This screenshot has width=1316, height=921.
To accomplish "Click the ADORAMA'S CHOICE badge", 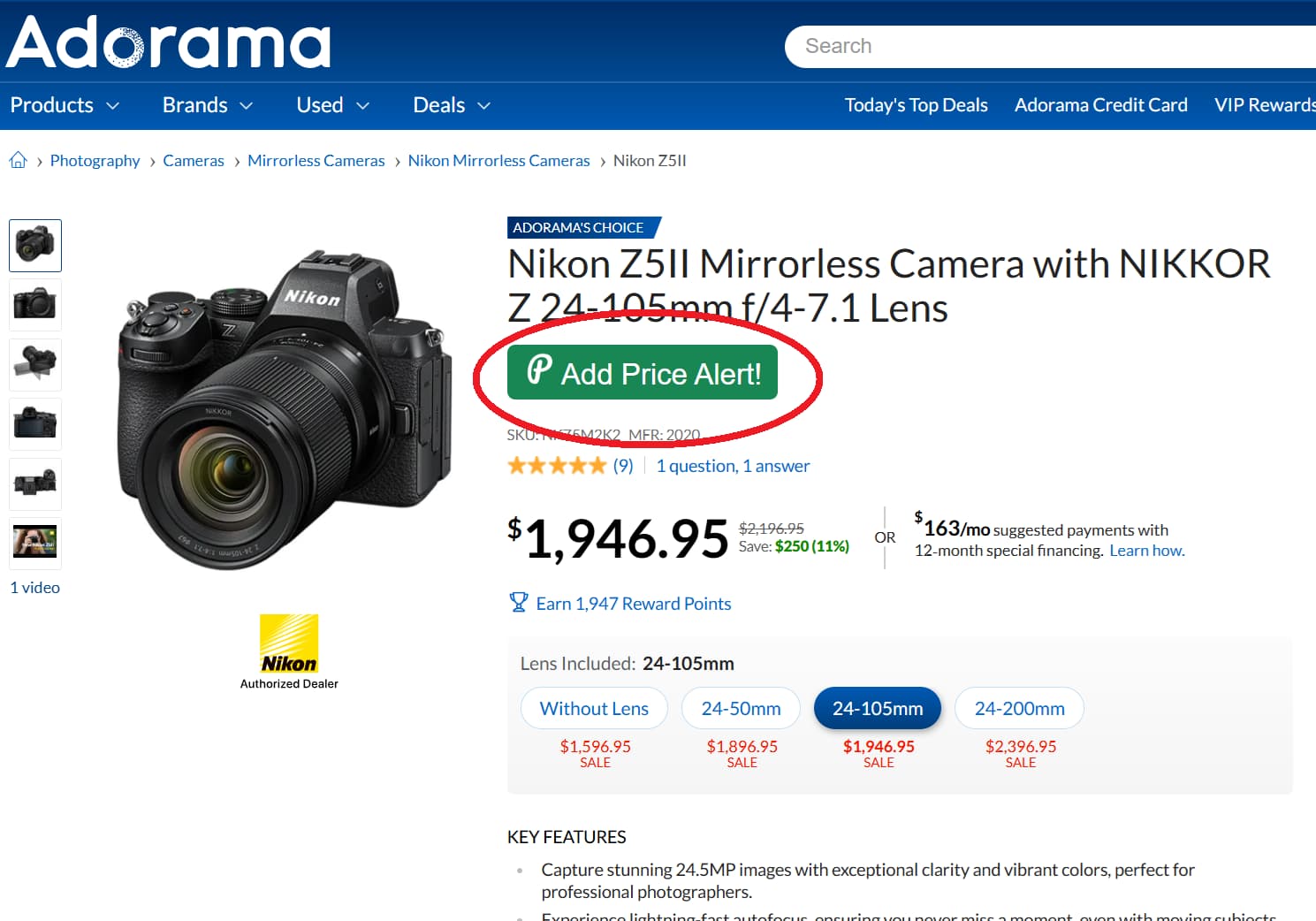I will pyautogui.click(x=583, y=227).
